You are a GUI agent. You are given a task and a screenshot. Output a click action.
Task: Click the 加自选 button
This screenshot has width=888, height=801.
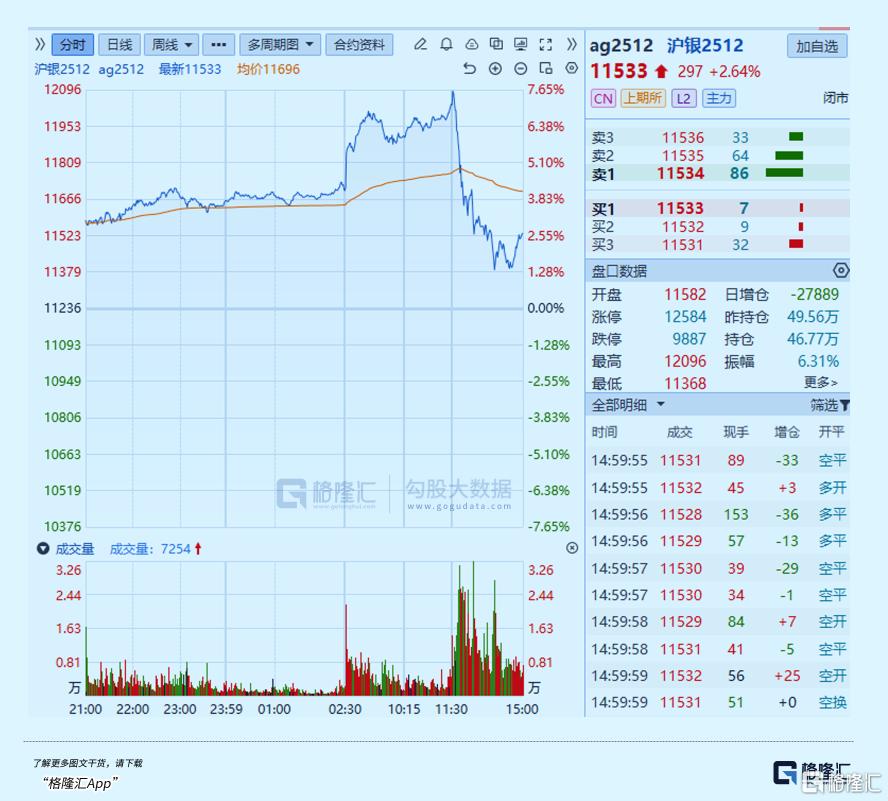coord(817,46)
